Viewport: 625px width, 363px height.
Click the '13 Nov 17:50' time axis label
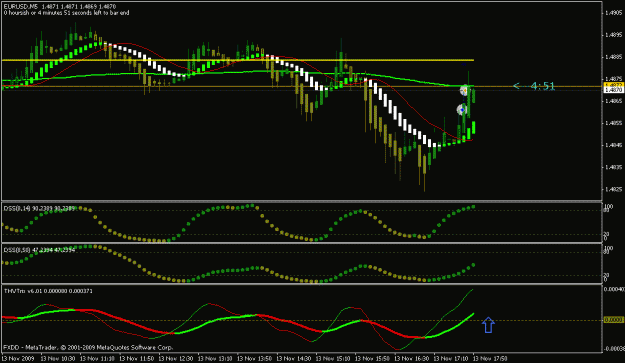(491, 359)
